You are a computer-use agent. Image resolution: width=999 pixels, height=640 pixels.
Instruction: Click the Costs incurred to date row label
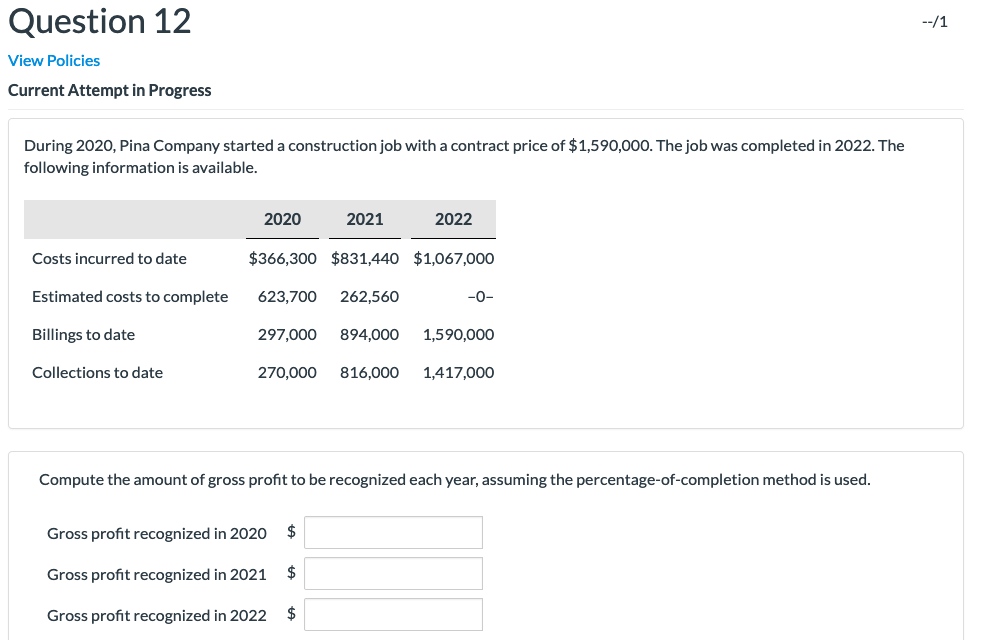(x=109, y=258)
